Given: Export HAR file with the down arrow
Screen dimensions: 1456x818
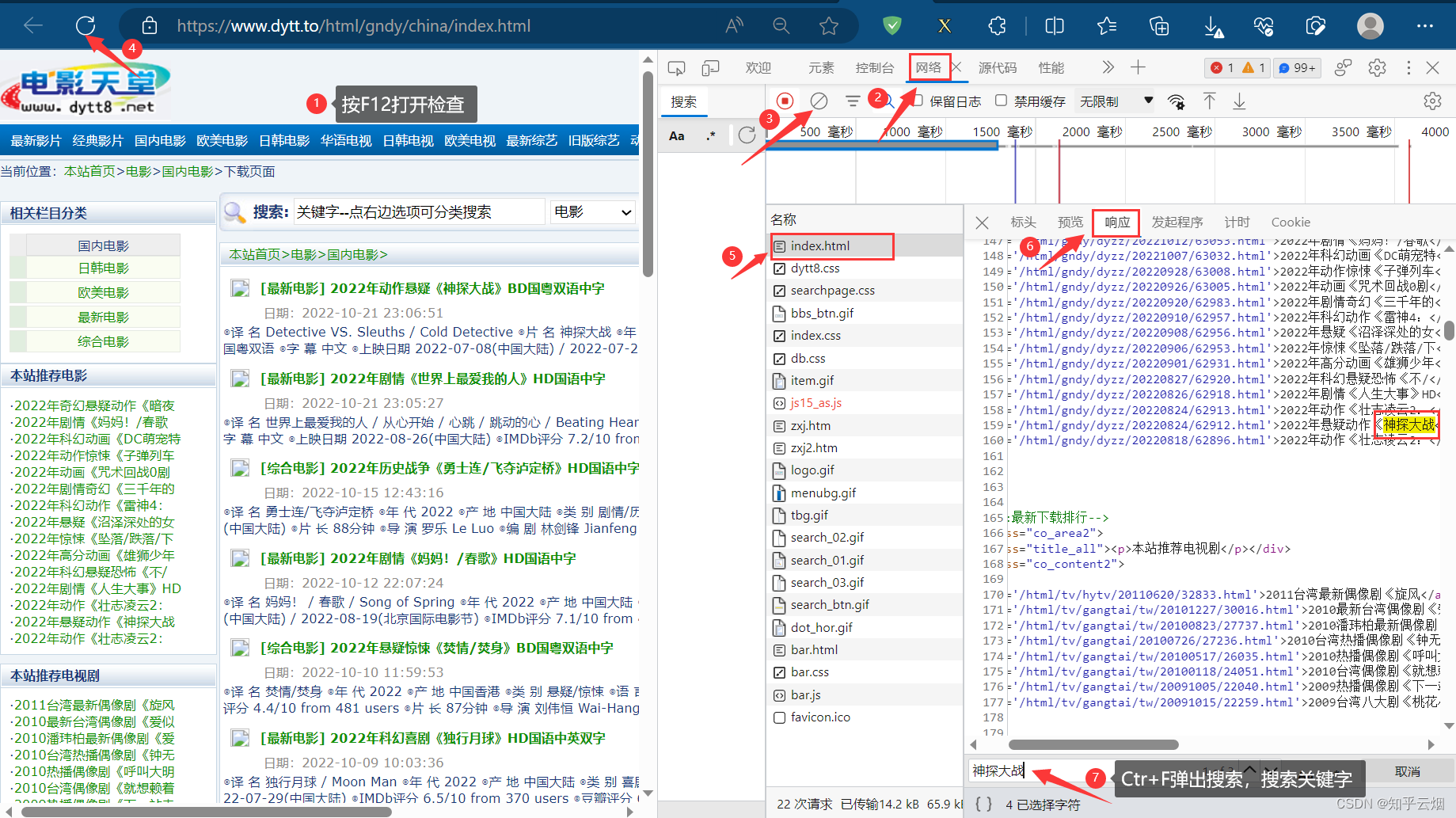Looking at the screenshot, I should [1240, 101].
